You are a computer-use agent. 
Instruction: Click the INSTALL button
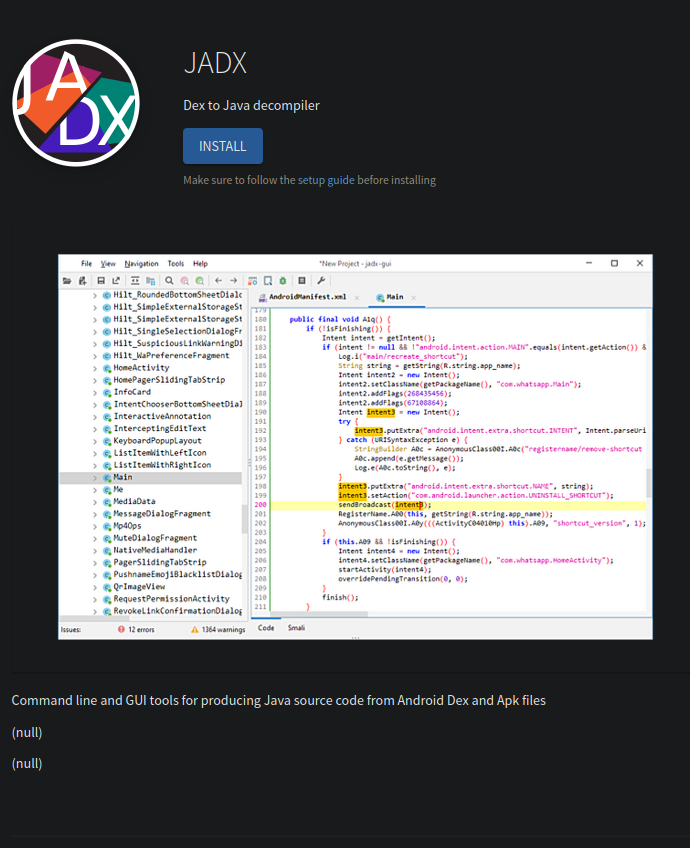(x=223, y=146)
